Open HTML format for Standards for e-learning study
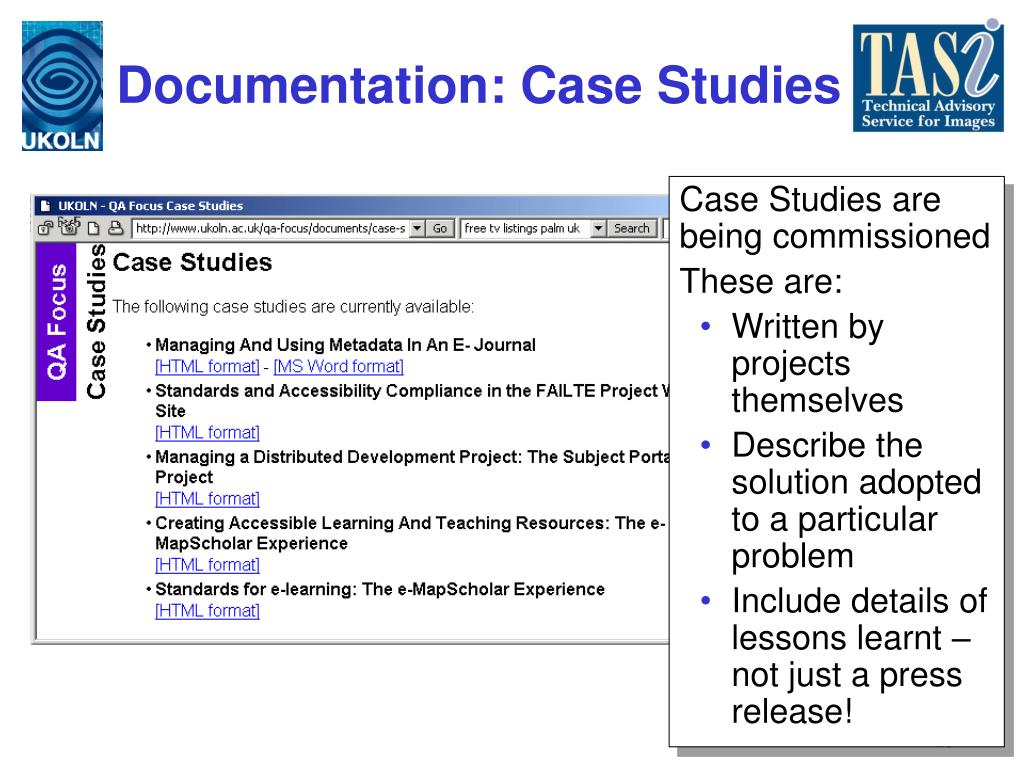 207,611
